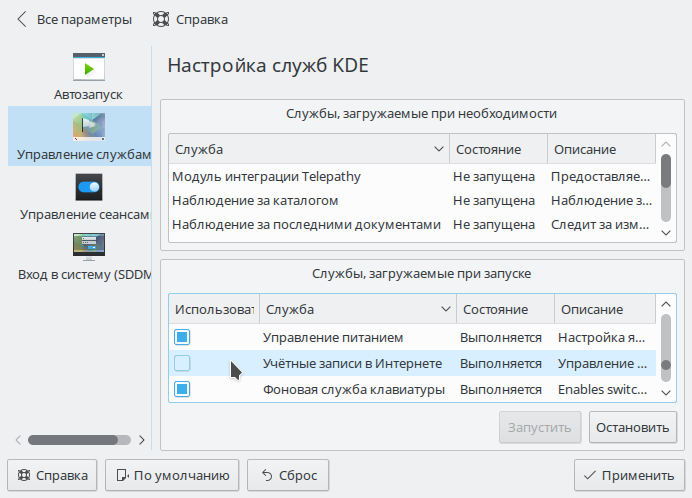Revert changes with the Сброс button
Screen dimensions: 692x498
tap(288, 475)
